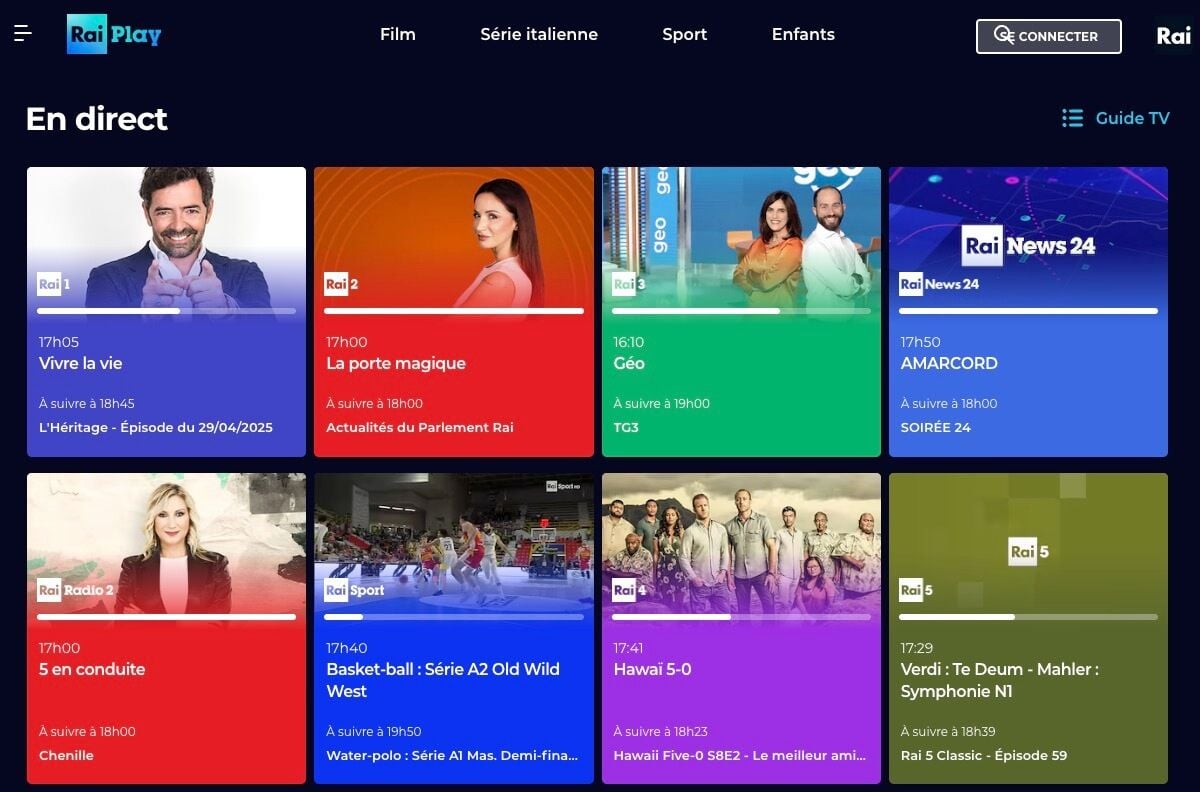Select the Rai 1 channel badge
1200x792 pixels.
pos(51,284)
